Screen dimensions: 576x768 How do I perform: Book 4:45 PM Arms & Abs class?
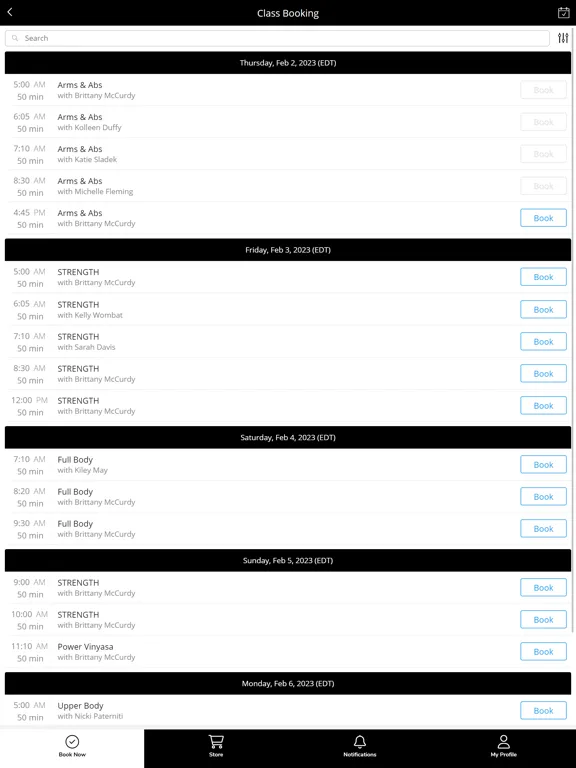(x=543, y=218)
